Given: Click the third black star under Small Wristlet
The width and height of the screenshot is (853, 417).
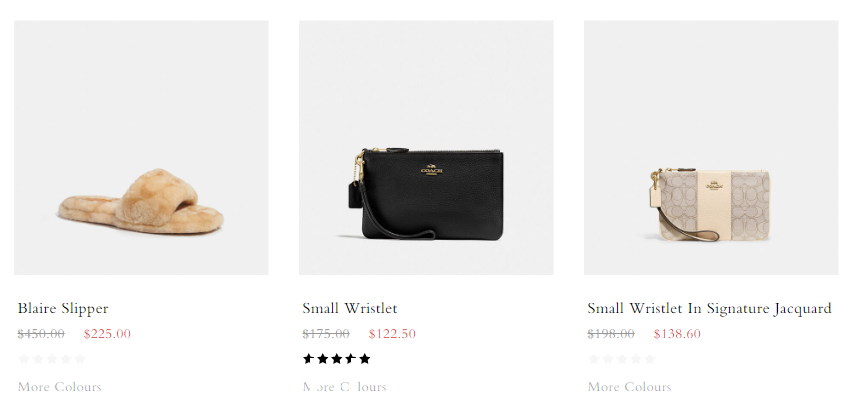Looking at the screenshot, I should tap(337, 359).
